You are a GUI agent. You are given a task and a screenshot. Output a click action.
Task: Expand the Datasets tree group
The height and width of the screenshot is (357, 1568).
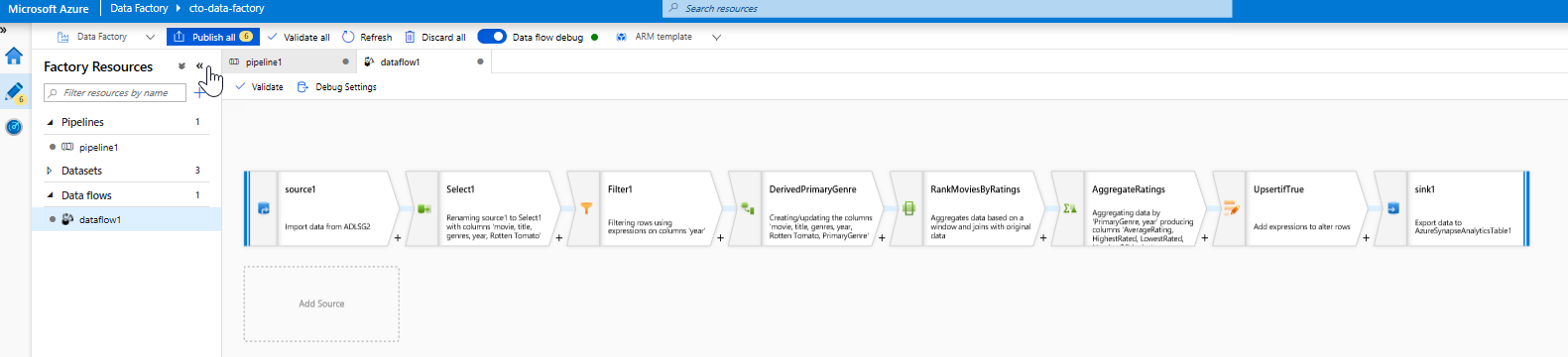pyautogui.click(x=51, y=171)
